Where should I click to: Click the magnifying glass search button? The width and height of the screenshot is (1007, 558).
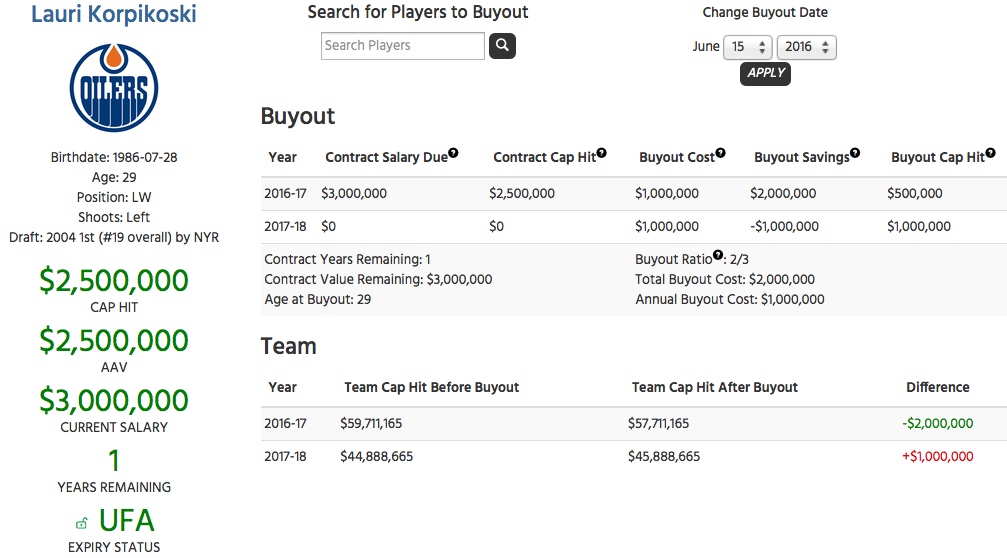(502, 46)
